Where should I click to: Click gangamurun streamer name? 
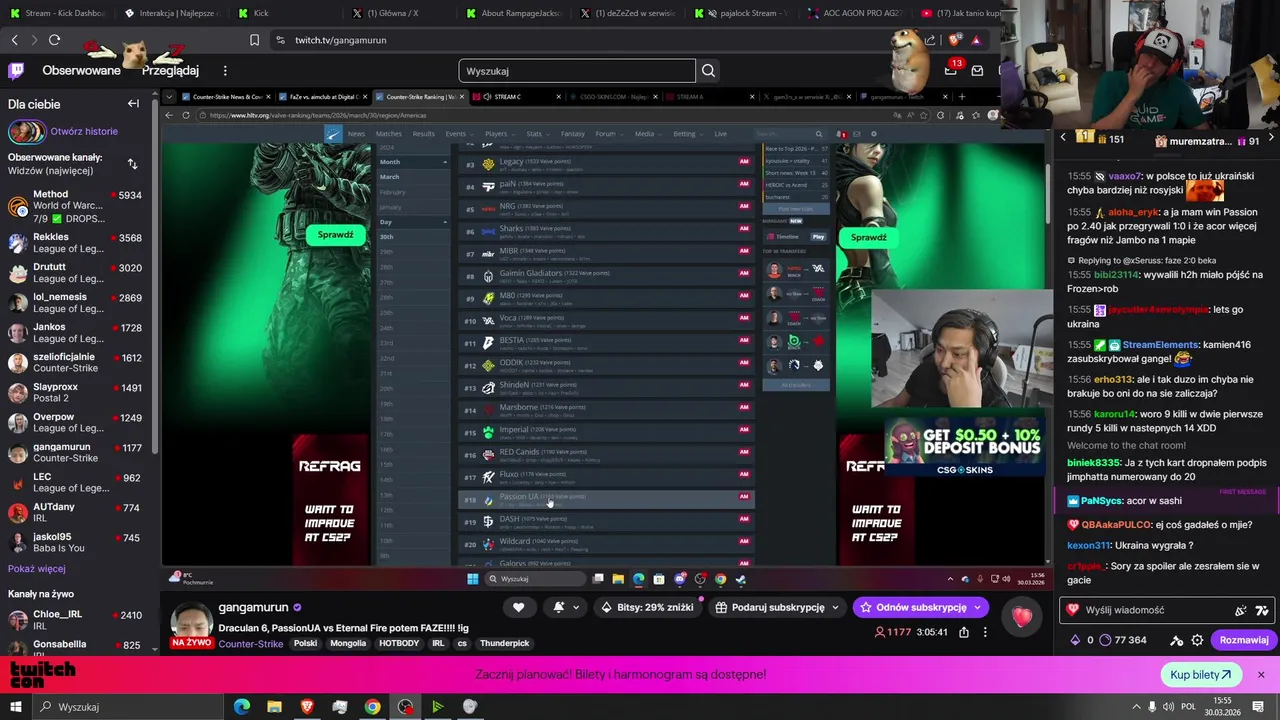pyautogui.click(x=253, y=607)
